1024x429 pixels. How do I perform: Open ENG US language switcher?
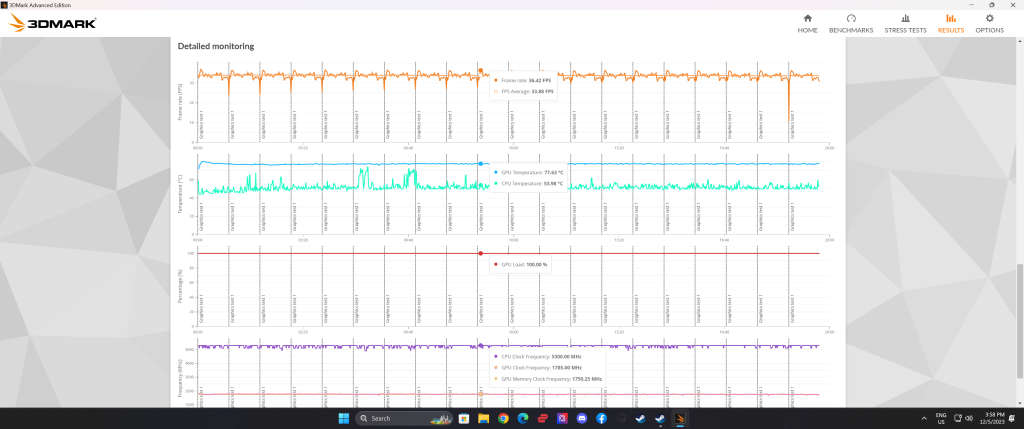[x=941, y=418]
